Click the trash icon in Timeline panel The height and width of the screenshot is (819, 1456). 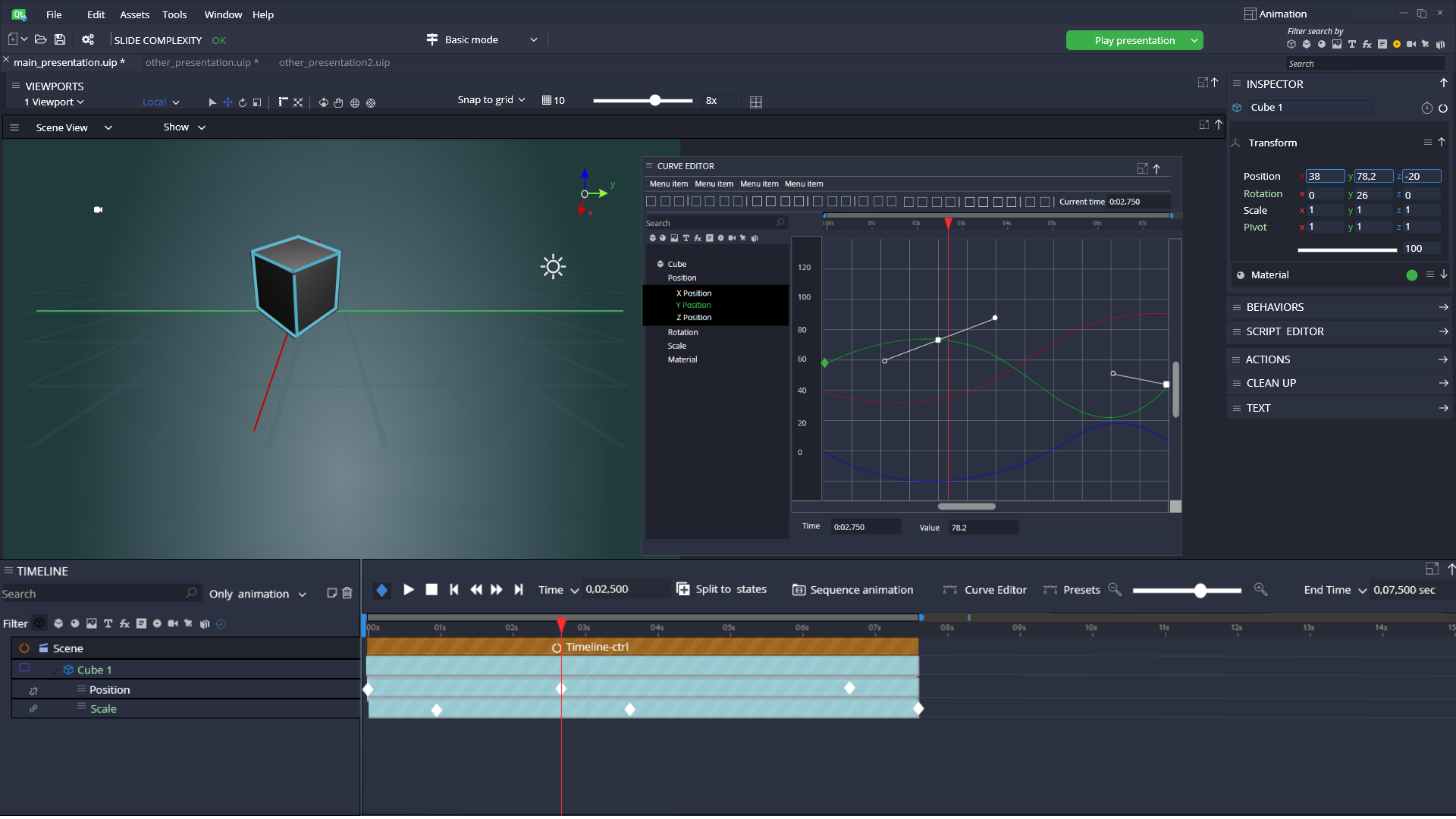[347, 593]
